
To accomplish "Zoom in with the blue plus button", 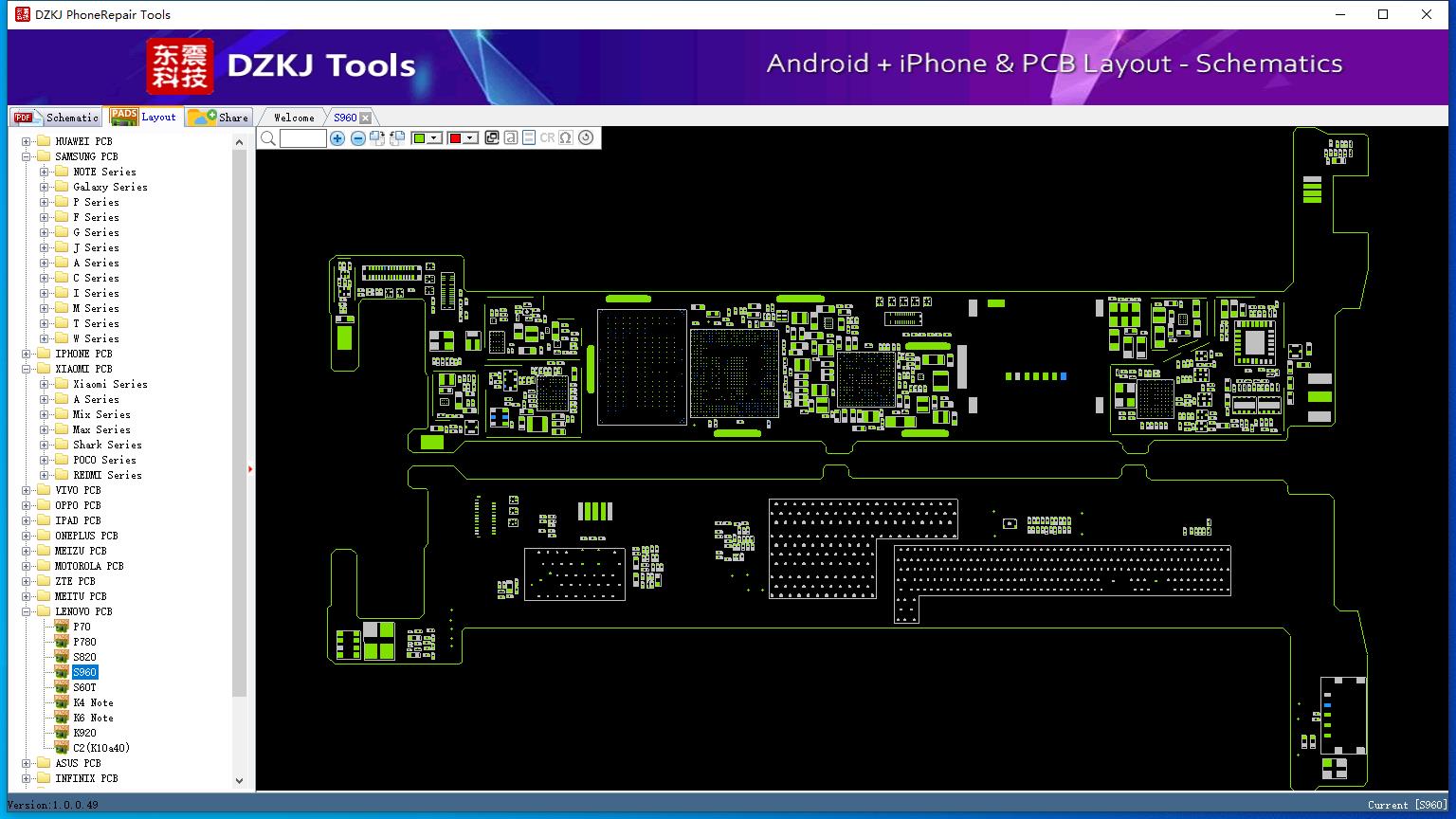I will [337, 138].
